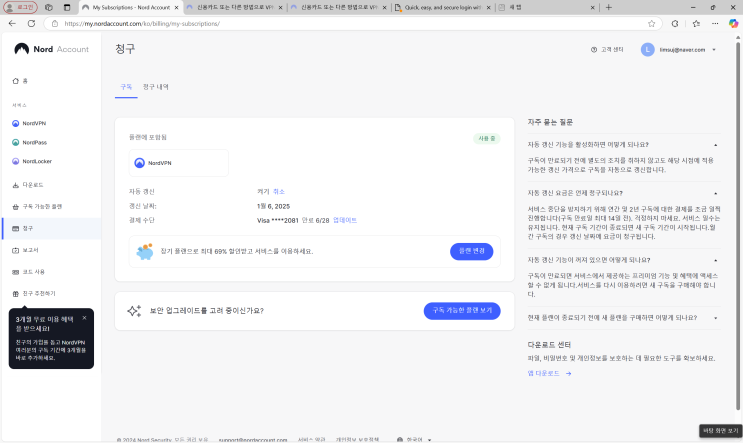This screenshot has height=443, width=743.
Task: Click the 사용 중 status badge
Action: click(x=487, y=138)
